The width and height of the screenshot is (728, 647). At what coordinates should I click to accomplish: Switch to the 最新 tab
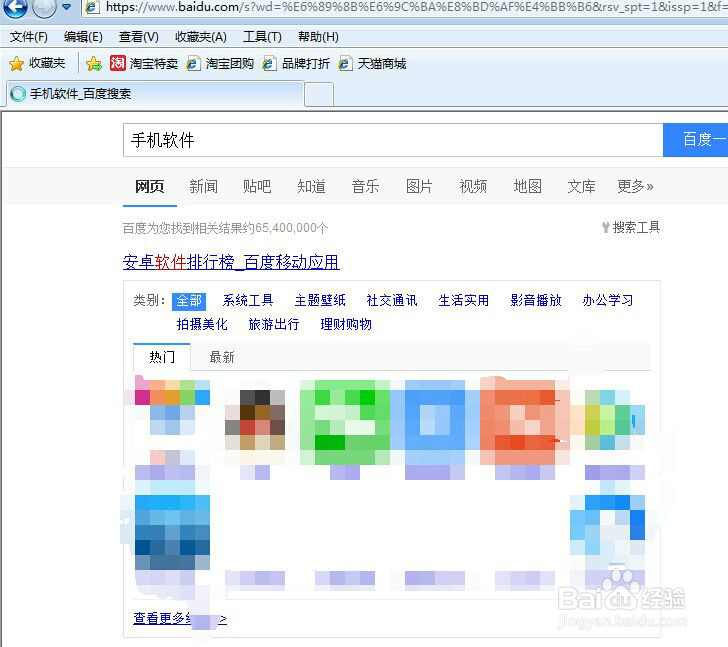coord(222,357)
